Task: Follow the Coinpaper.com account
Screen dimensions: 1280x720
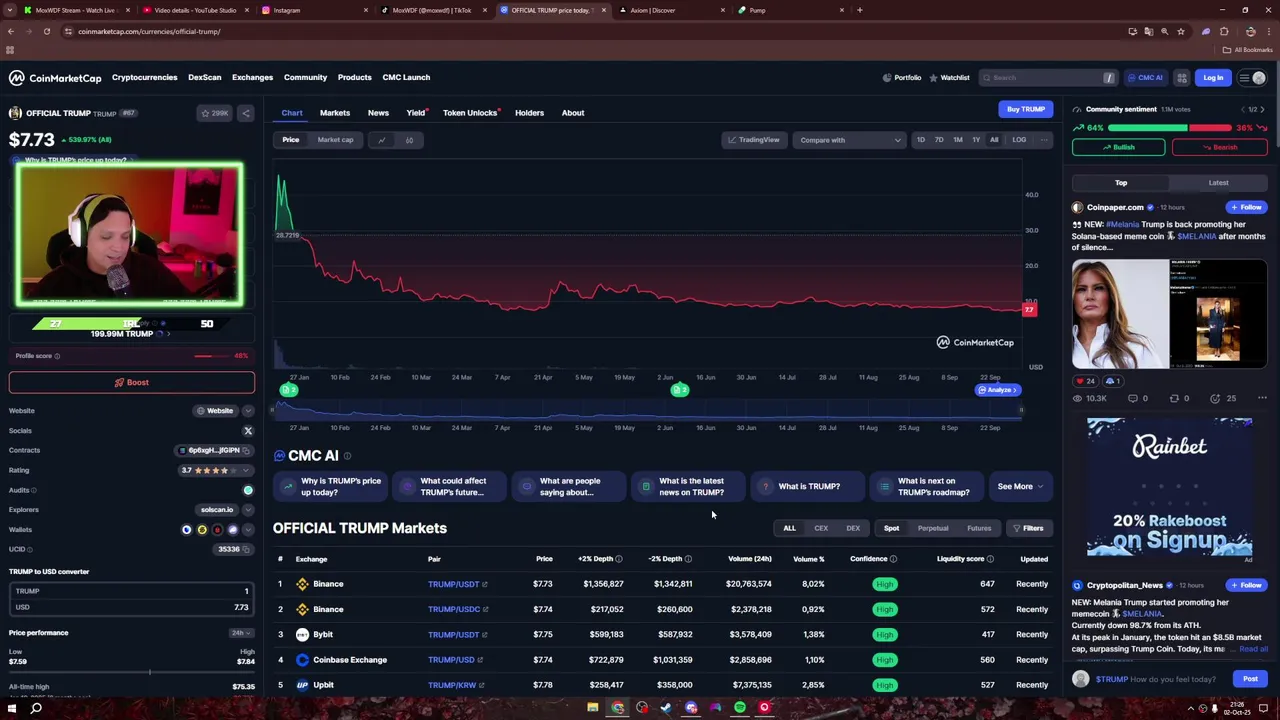Action: click(1247, 207)
